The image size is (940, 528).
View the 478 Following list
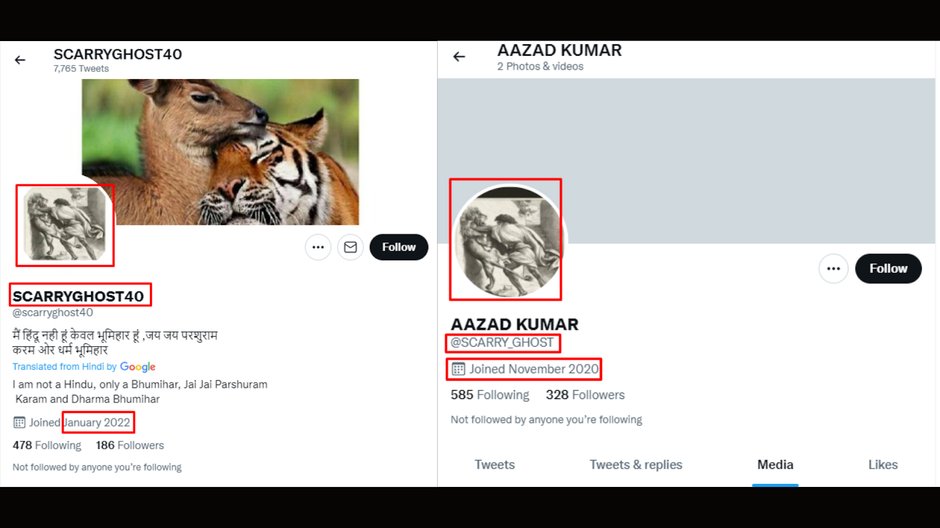click(47, 445)
